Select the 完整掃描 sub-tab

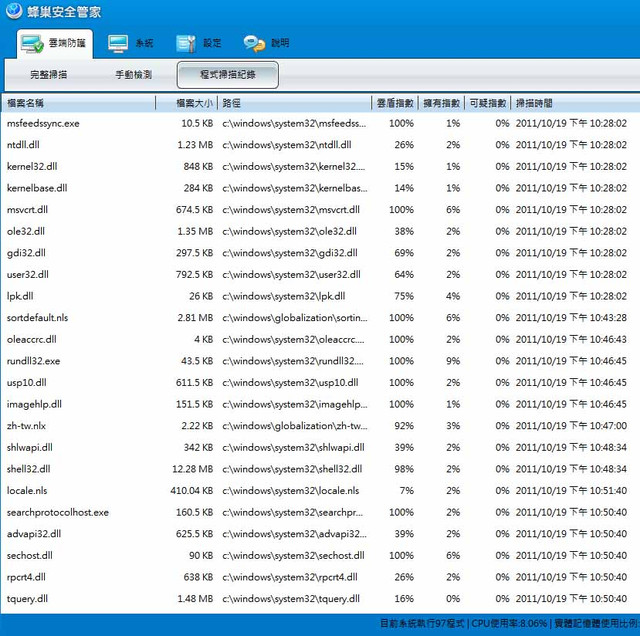(49, 75)
